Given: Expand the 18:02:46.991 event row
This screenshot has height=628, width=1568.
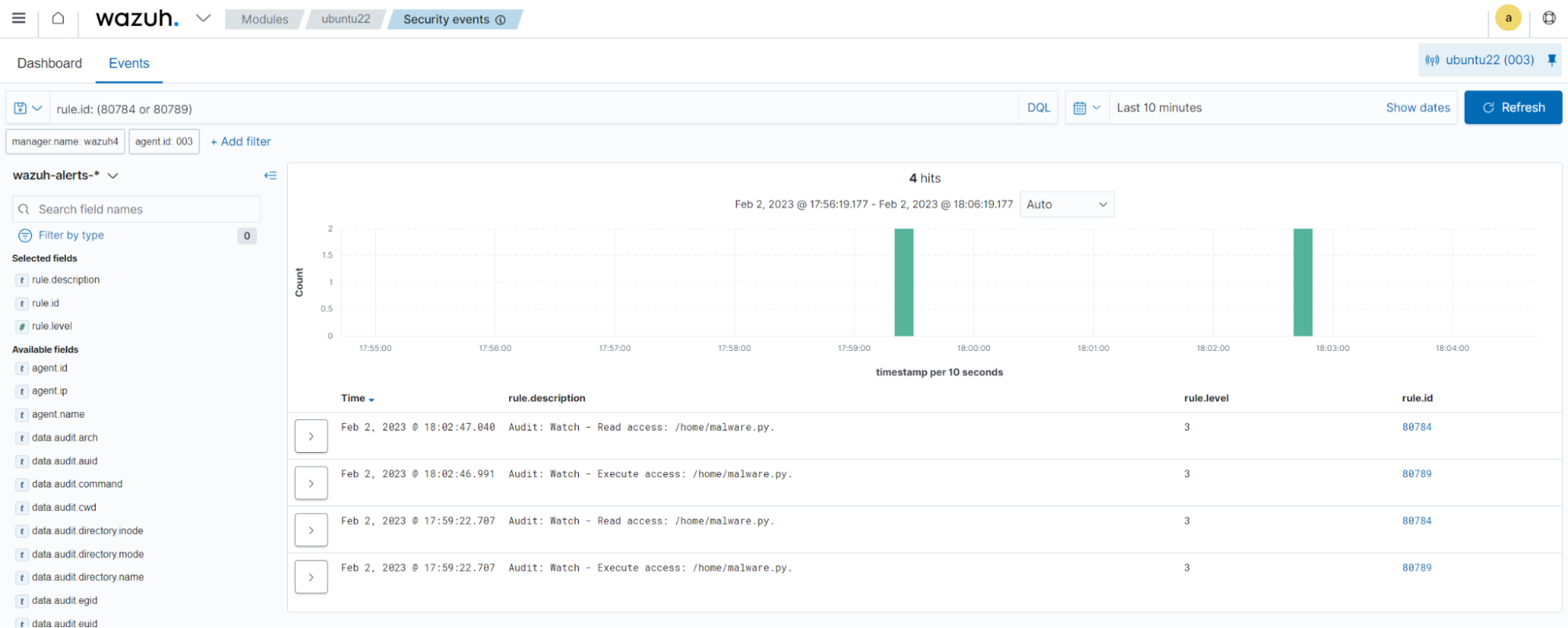Looking at the screenshot, I should (311, 484).
